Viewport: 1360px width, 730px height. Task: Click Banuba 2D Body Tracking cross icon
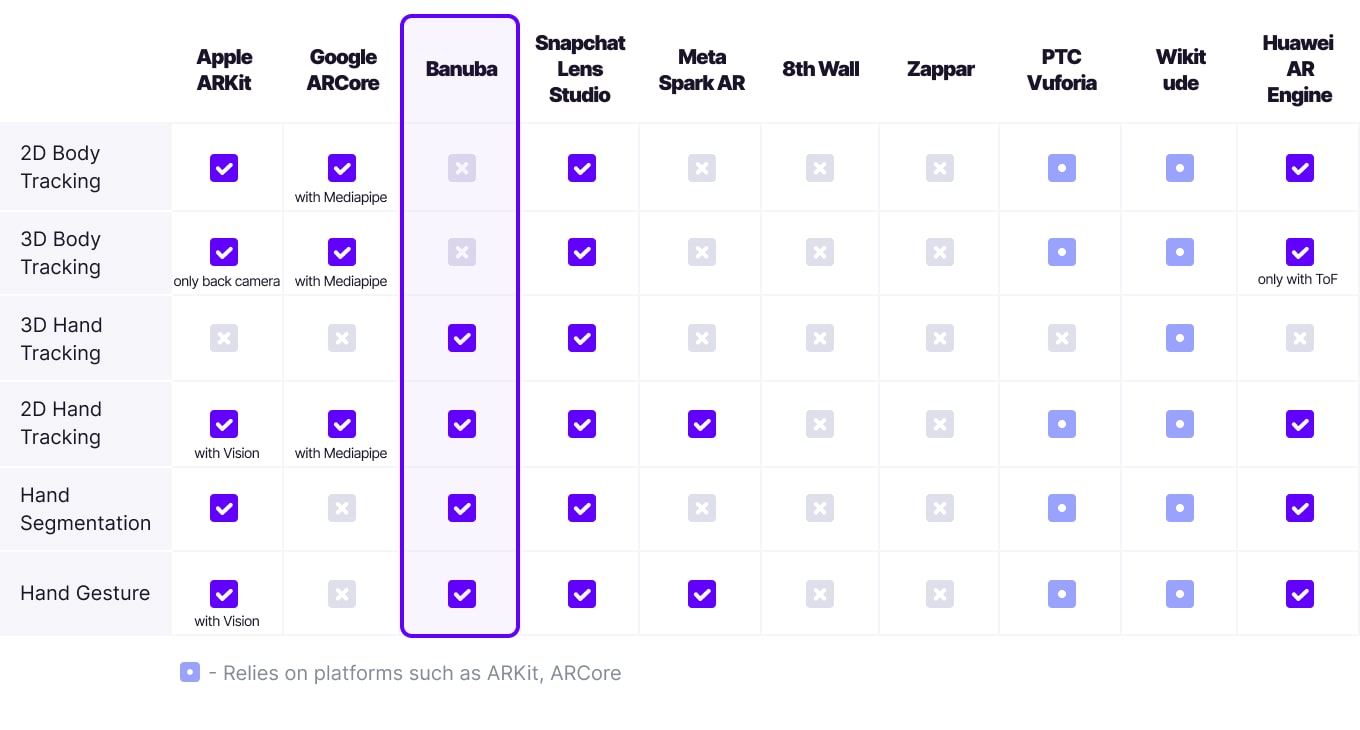click(462, 168)
